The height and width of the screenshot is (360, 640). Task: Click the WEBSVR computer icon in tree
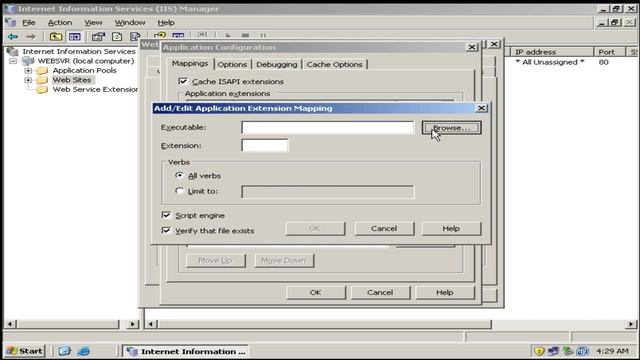tap(28, 61)
